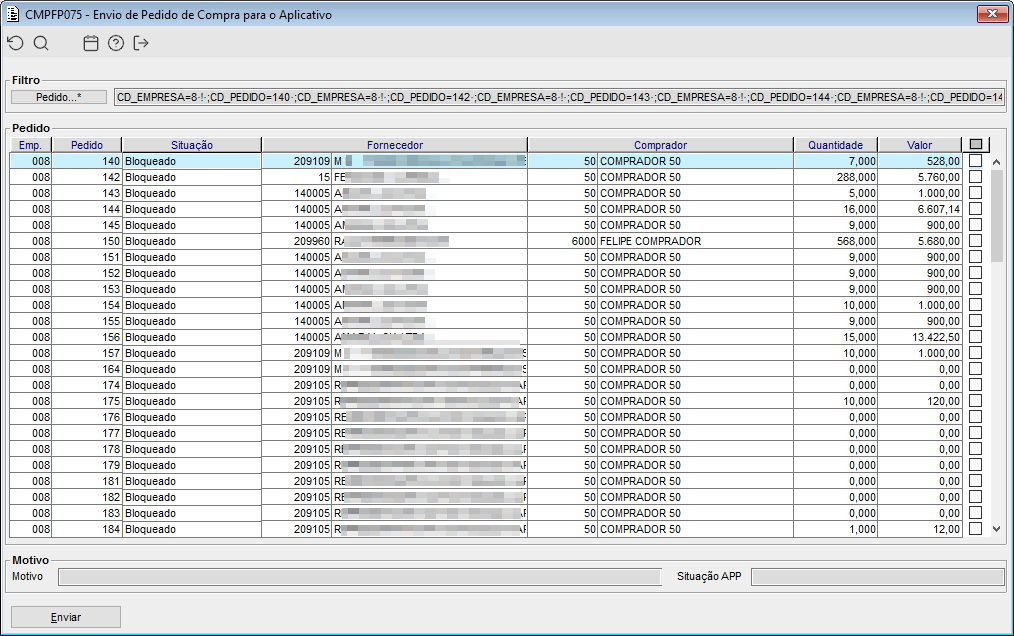
Task: Select pedido number 157 cell
Action: coord(87,353)
